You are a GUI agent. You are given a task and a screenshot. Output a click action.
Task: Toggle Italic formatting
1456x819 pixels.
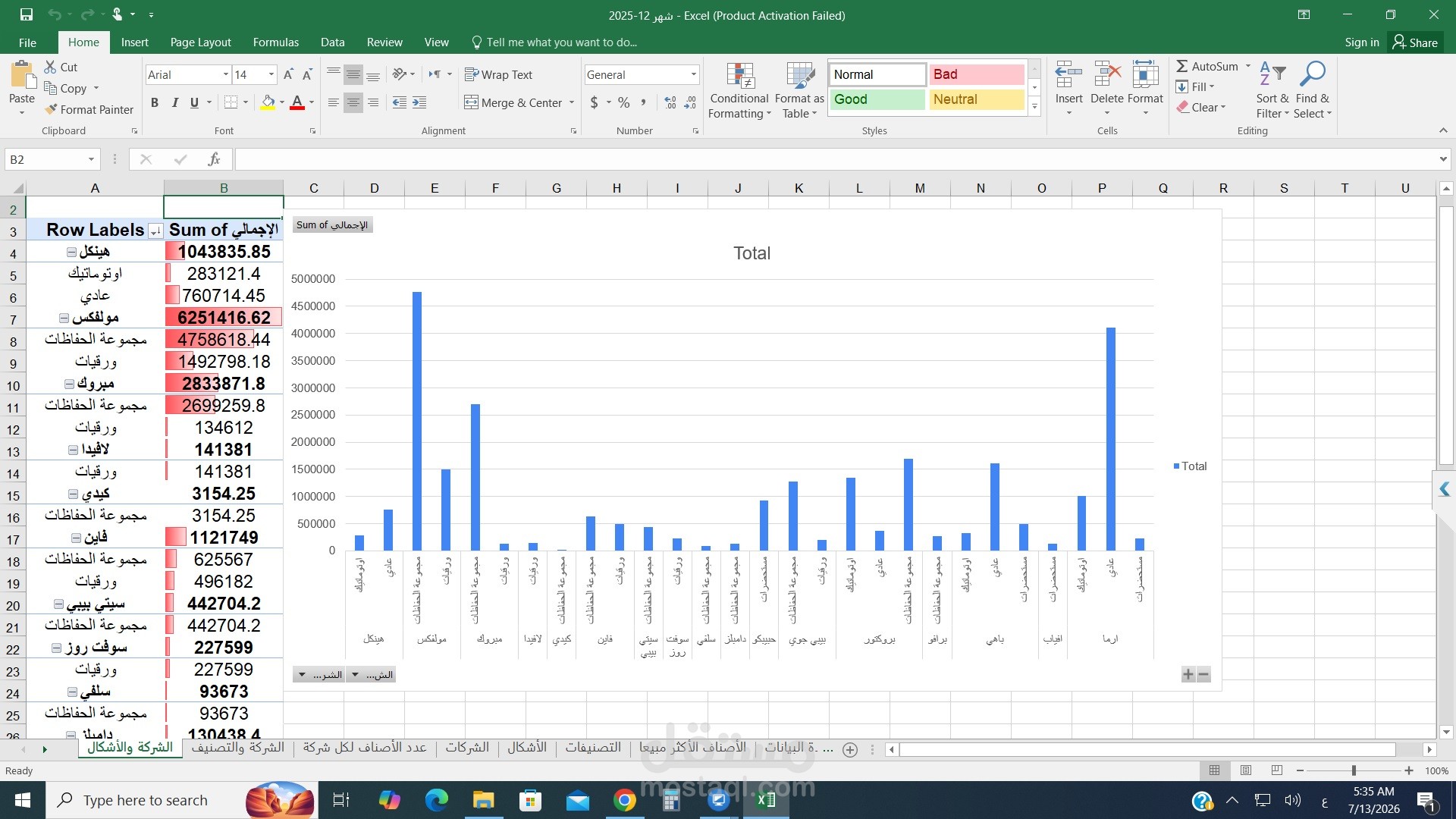[x=174, y=102]
